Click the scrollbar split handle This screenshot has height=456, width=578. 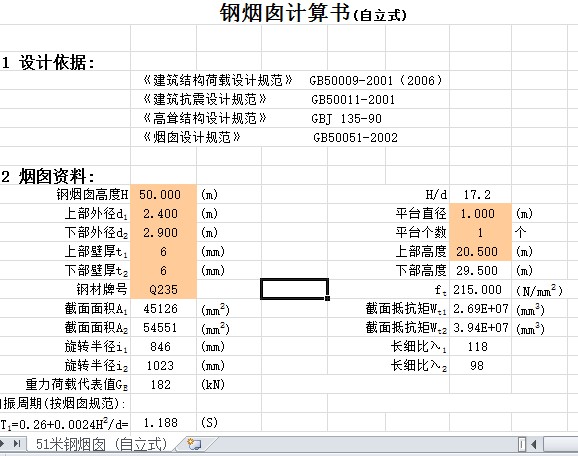tap(522, 445)
